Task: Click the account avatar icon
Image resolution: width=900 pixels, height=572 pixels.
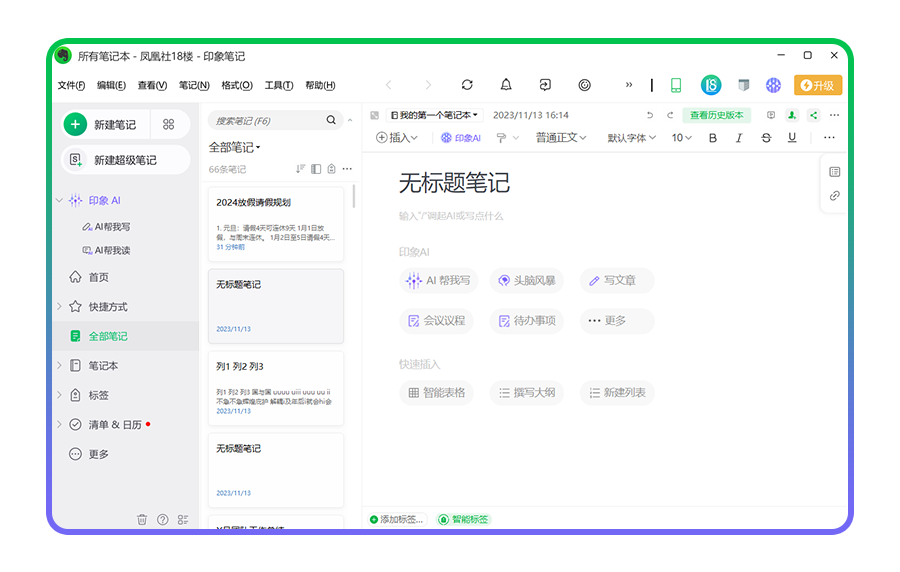Action: 711,85
